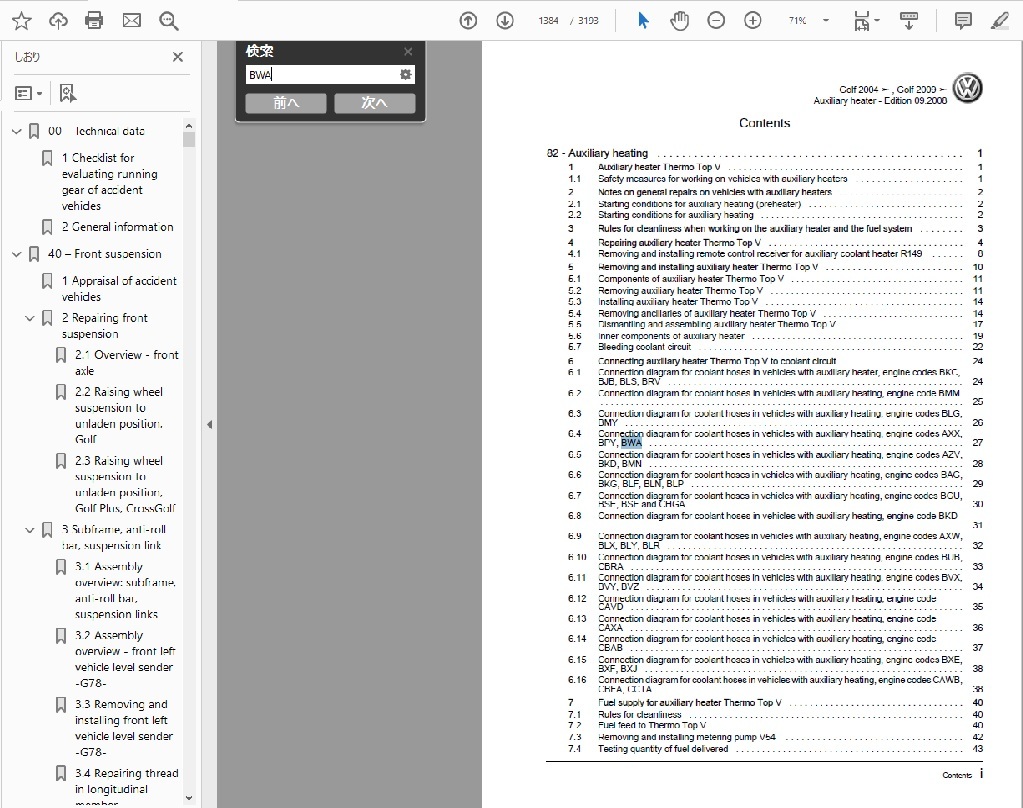Click contents entry 6.8 engine code BKD
The width and height of the screenshot is (1023, 808).
tap(778, 516)
